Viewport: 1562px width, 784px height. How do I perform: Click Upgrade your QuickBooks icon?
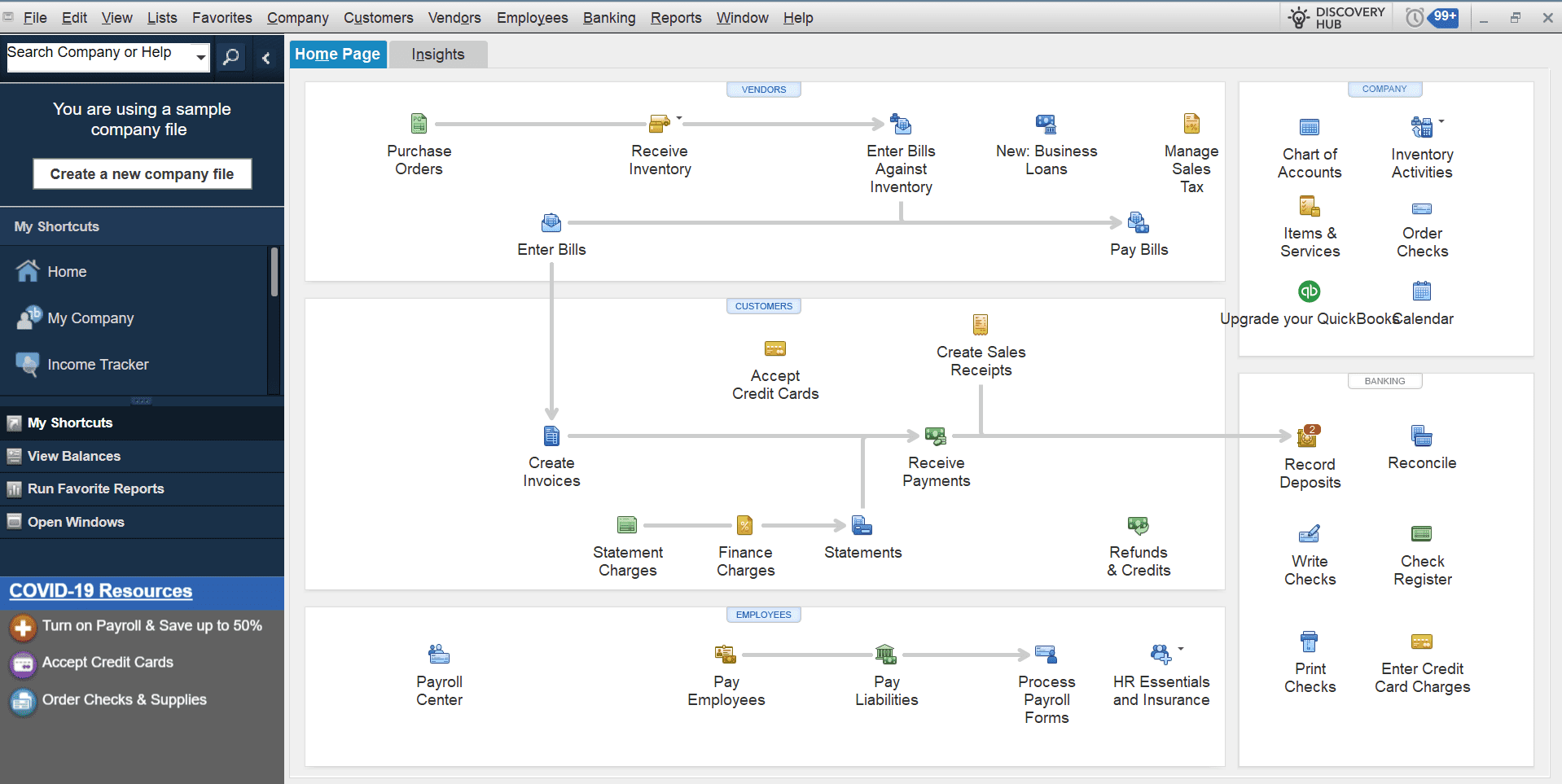tap(1310, 291)
